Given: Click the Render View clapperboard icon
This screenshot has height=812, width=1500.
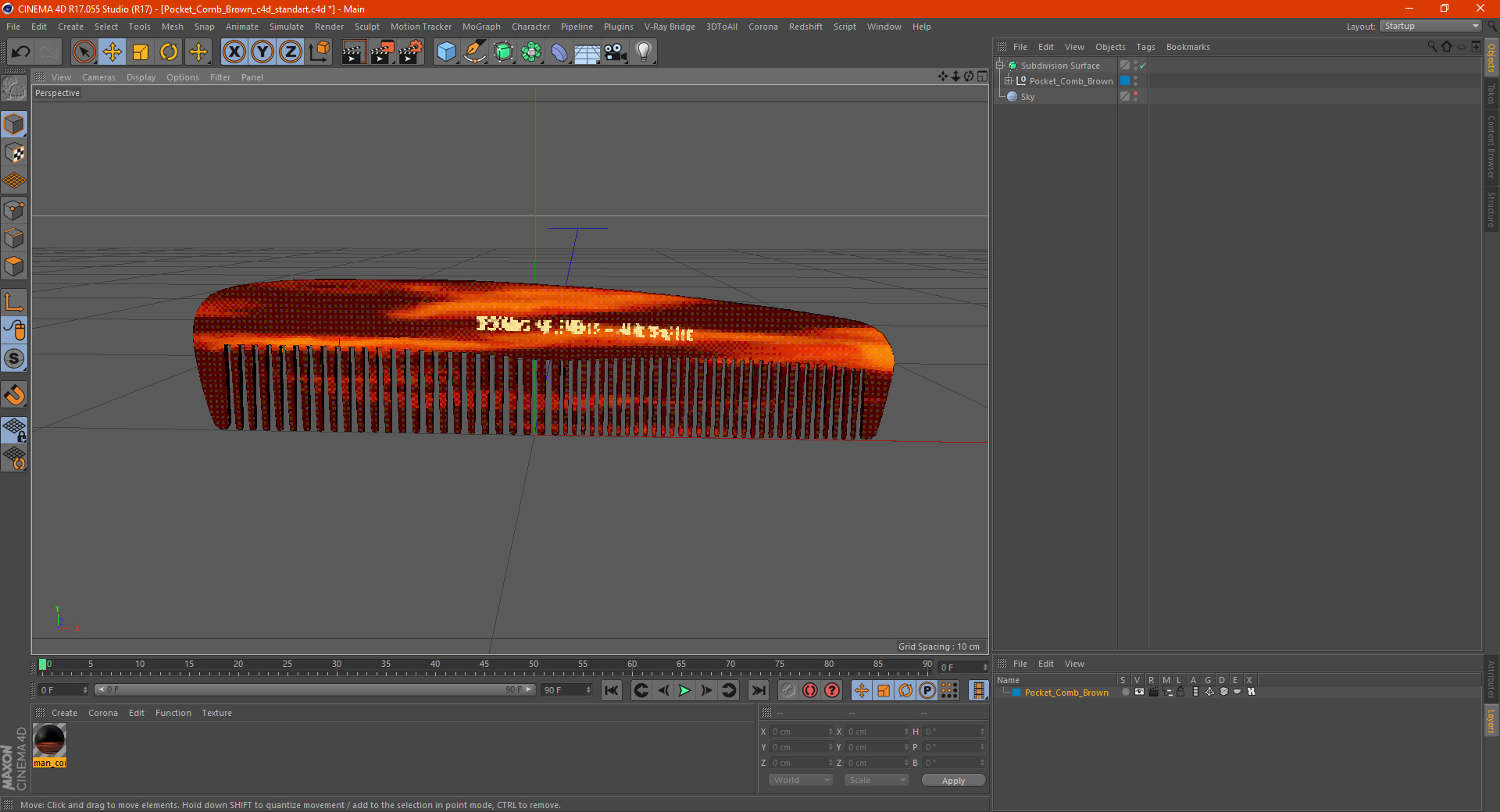Looking at the screenshot, I should 353,52.
